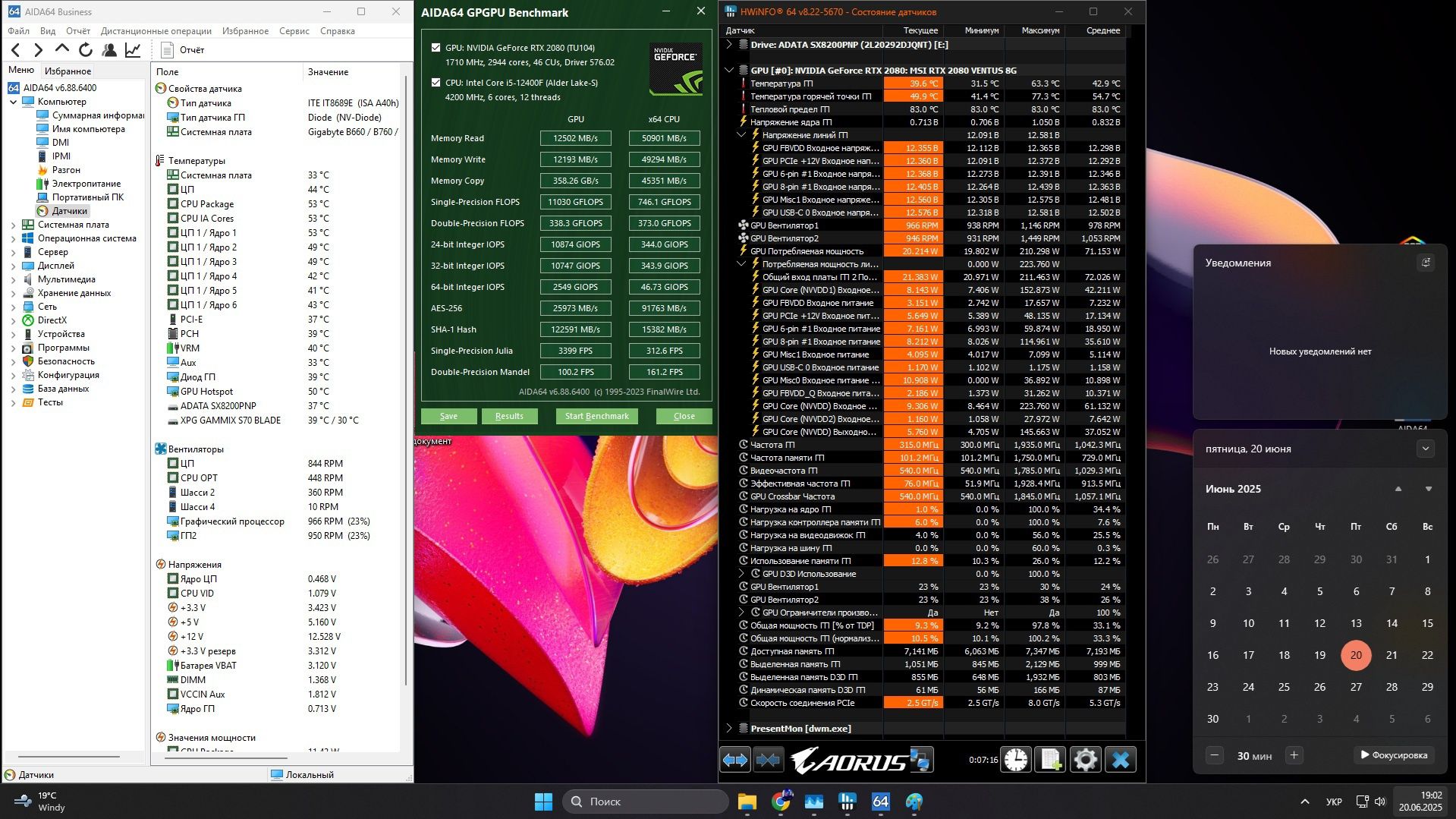Expand the Дисплей tree node

[13, 266]
